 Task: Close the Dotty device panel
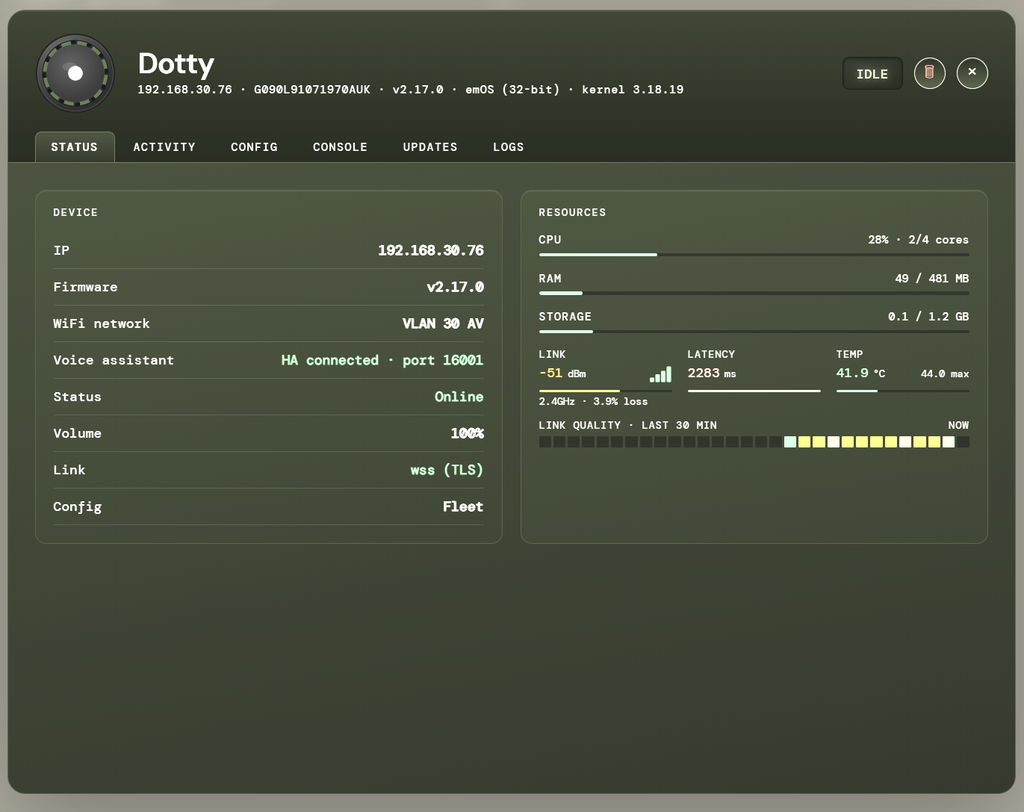(972, 73)
